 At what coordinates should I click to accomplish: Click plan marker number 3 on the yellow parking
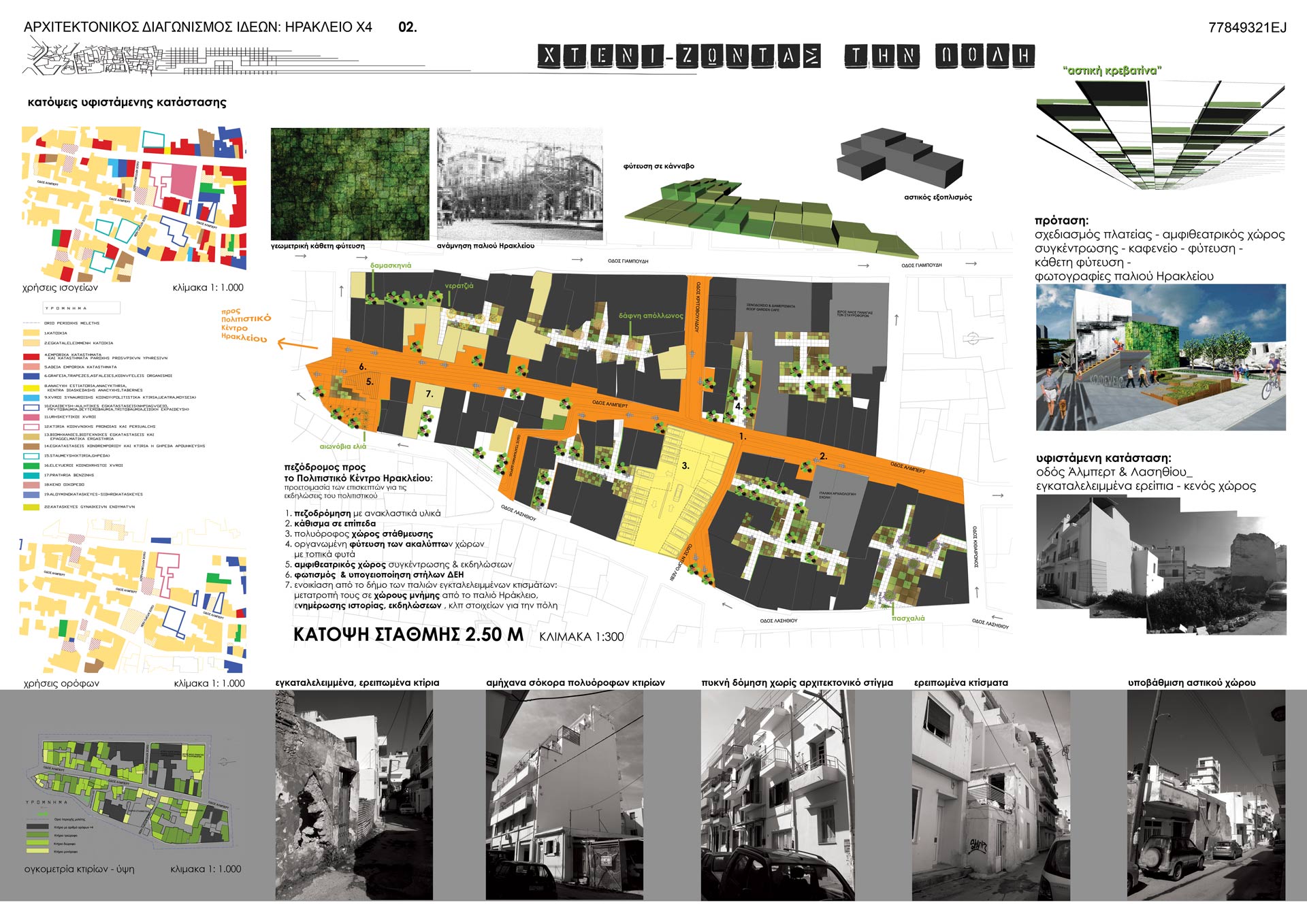[x=685, y=466]
